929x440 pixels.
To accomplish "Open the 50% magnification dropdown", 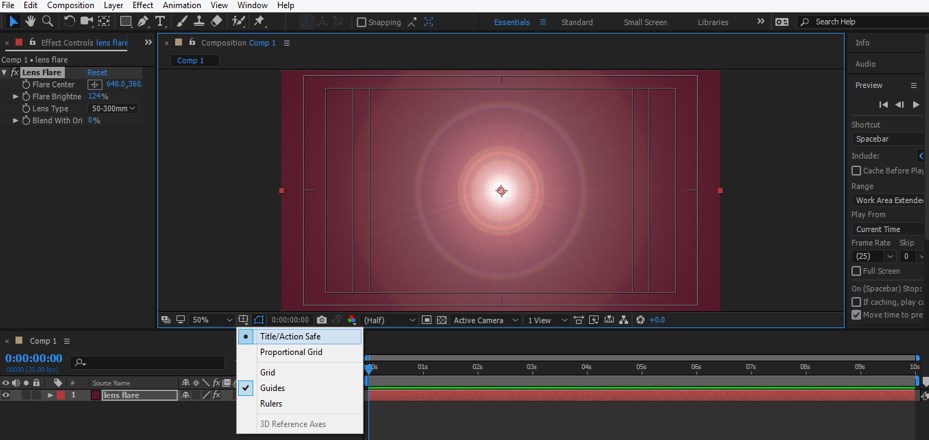I will (212, 320).
